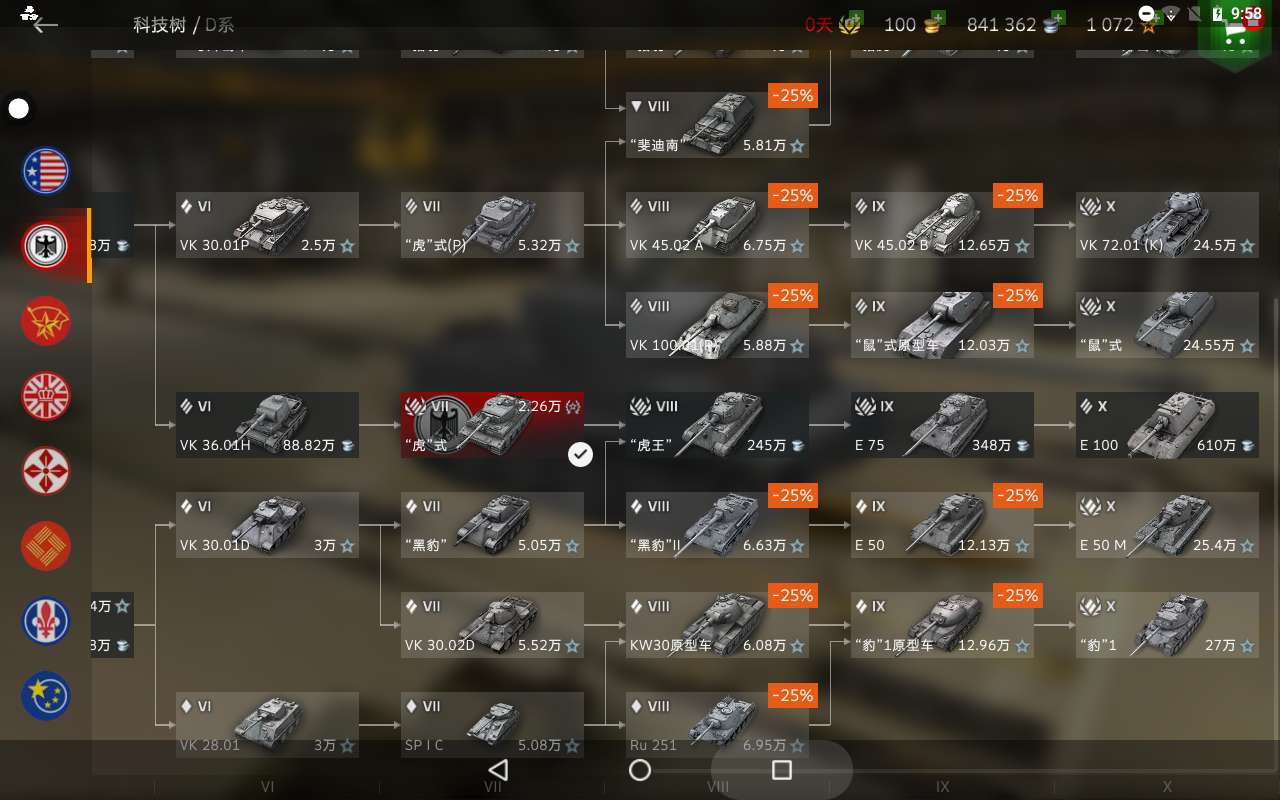Select the British nation flag icon

click(x=46, y=396)
